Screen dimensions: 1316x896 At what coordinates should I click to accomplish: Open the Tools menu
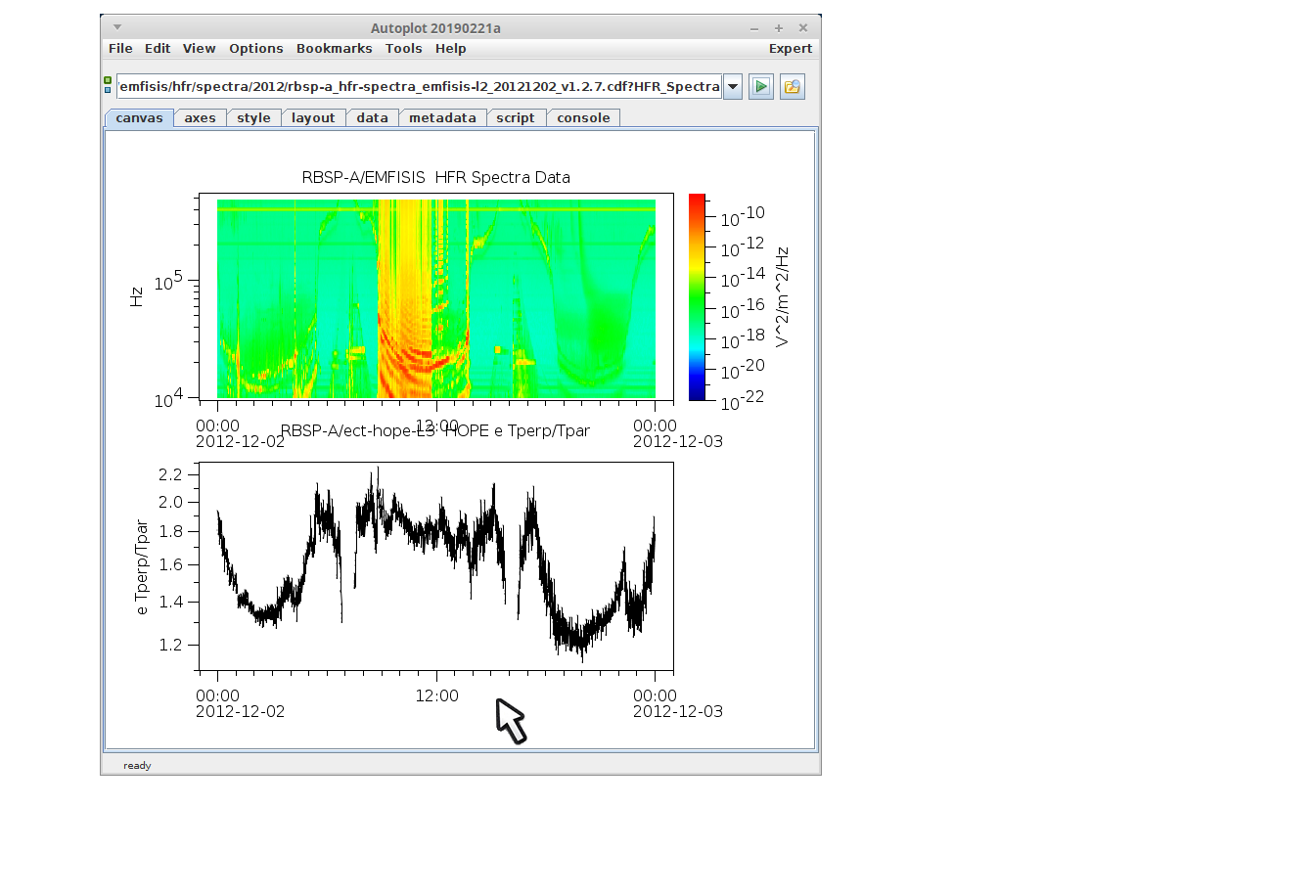tap(403, 49)
